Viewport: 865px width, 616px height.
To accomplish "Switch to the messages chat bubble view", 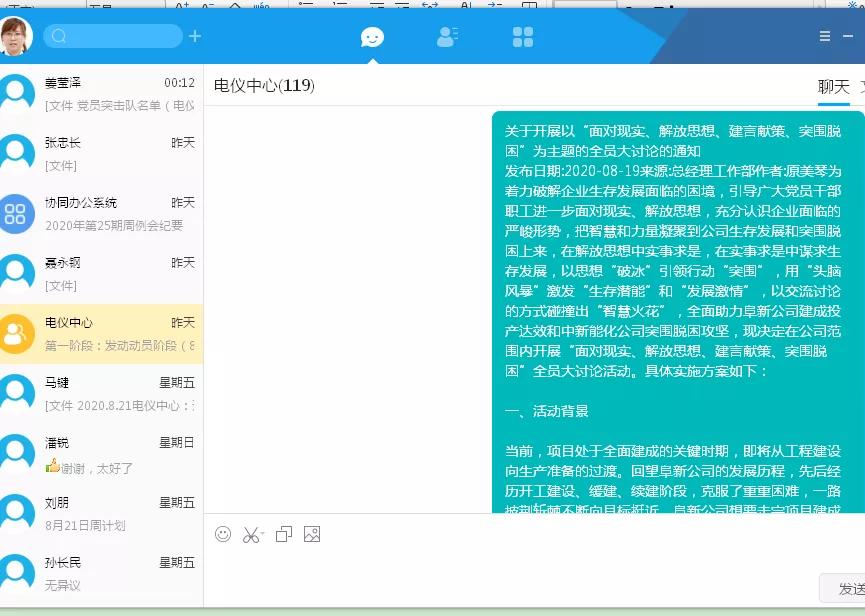I will (x=372, y=36).
